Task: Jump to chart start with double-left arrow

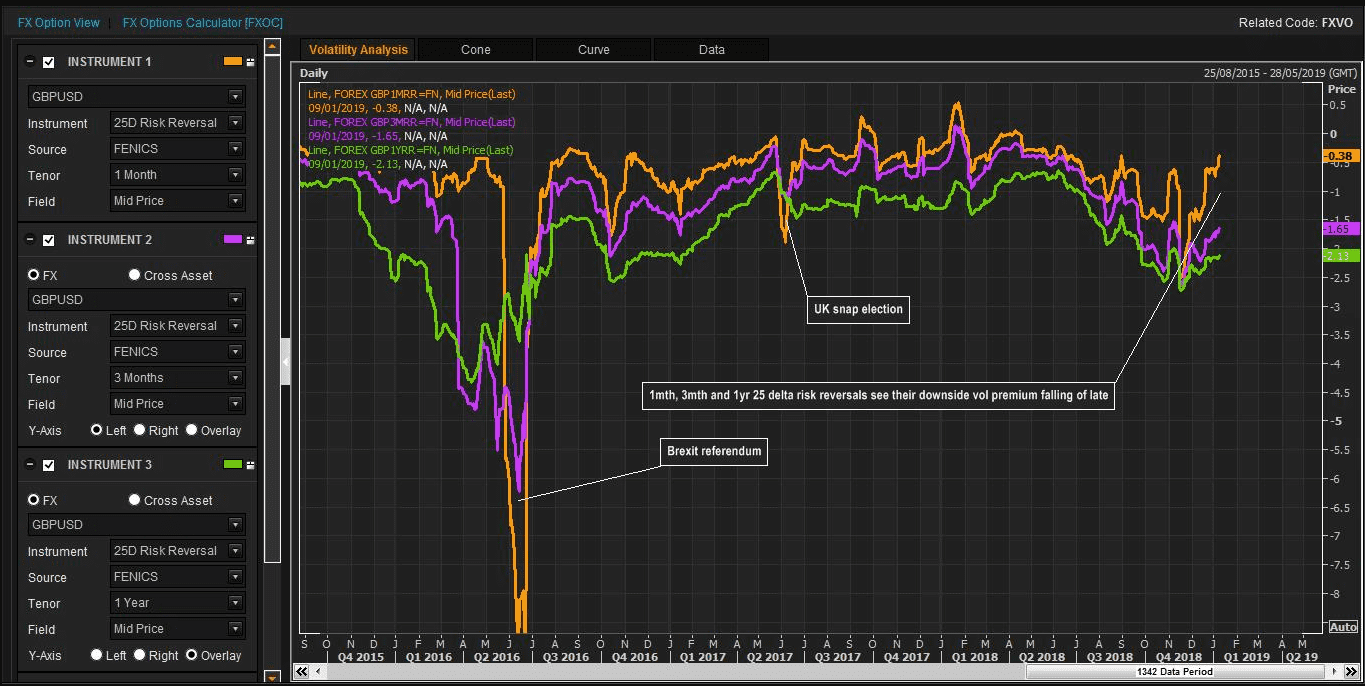Action: click(301, 672)
